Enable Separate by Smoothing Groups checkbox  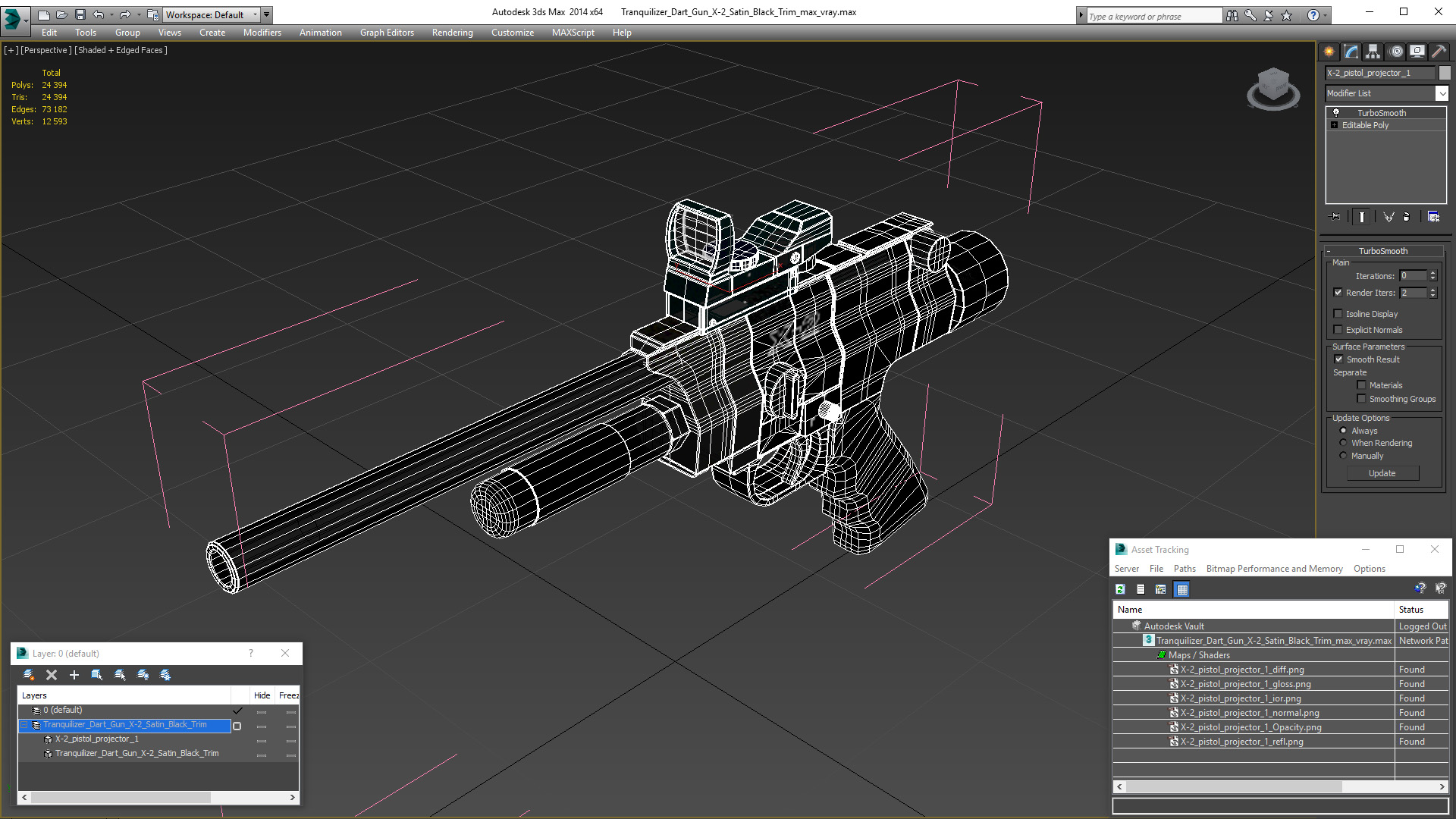(1361, 399)
